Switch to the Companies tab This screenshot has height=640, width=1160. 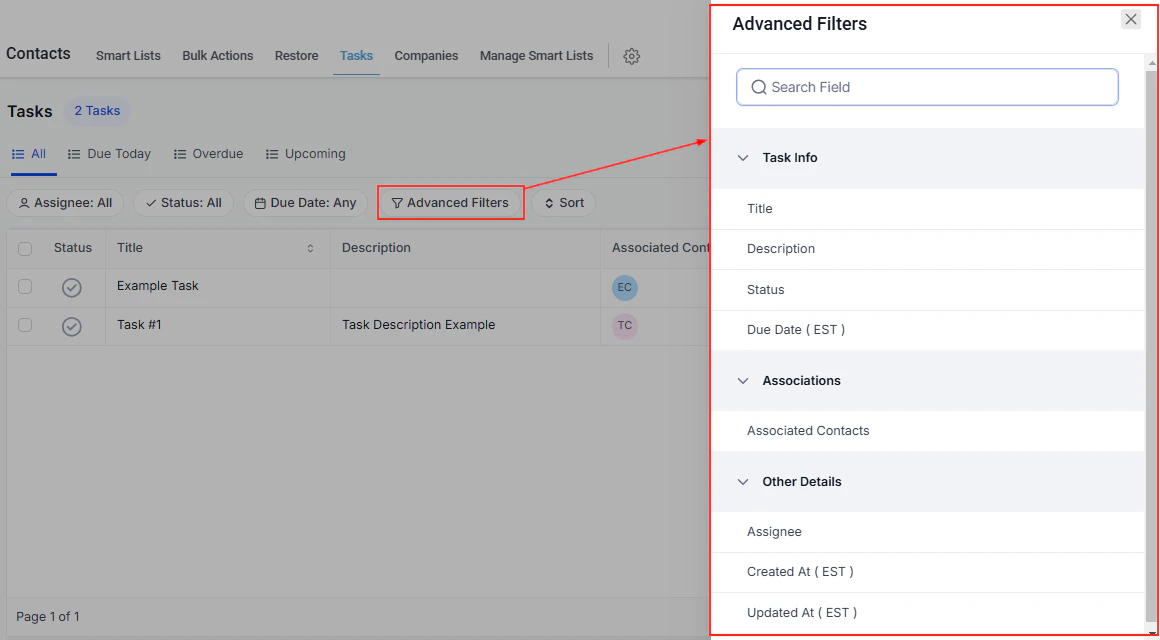coord(426,56)
